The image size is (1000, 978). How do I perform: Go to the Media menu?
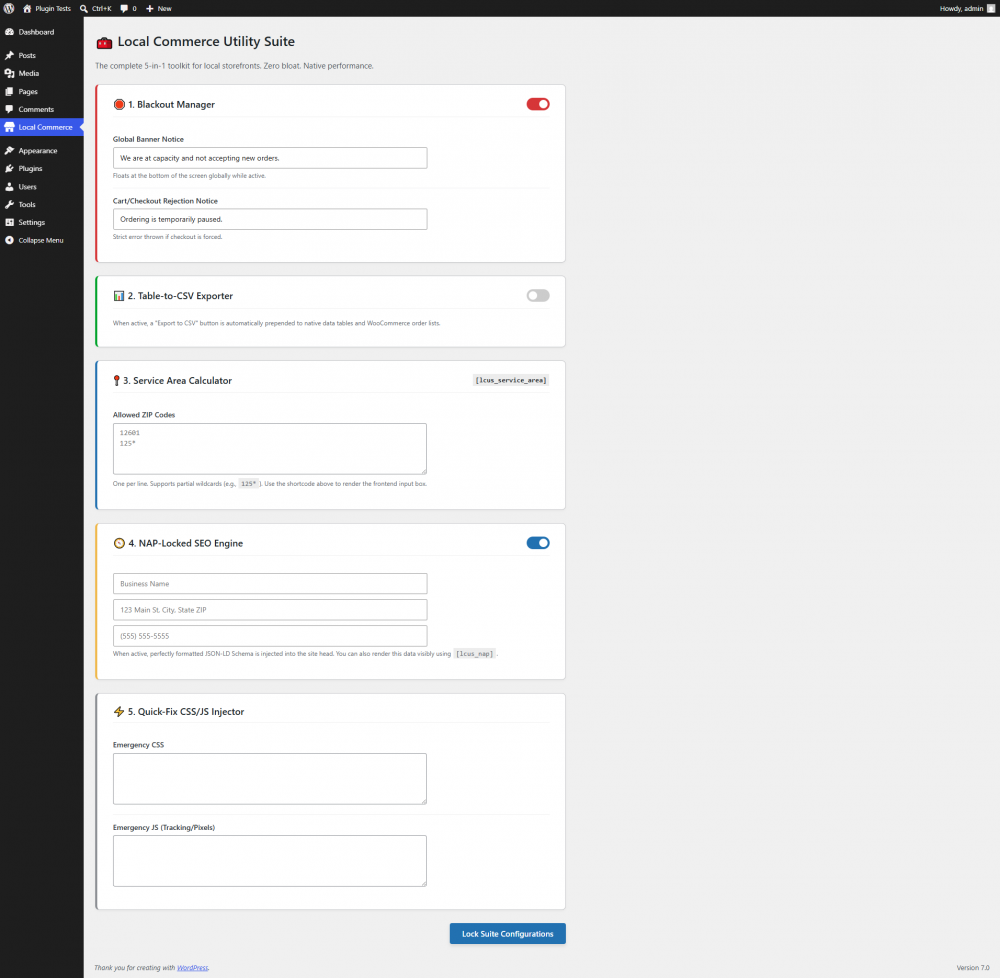coord(41,73)
